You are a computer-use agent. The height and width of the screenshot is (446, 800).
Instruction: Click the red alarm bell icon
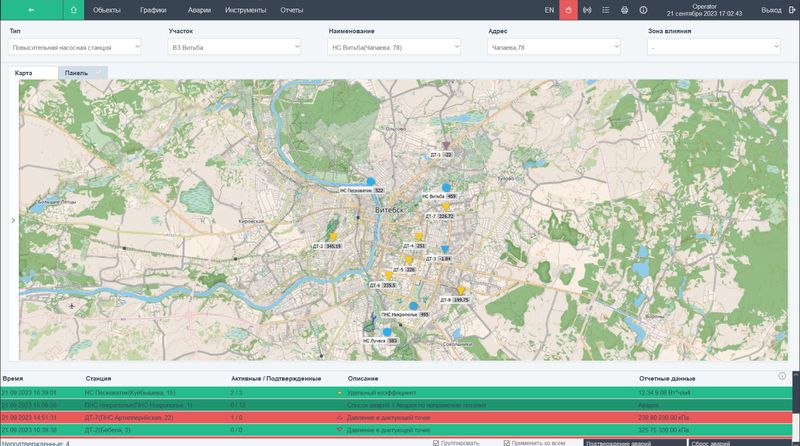(x=567, y=10)
